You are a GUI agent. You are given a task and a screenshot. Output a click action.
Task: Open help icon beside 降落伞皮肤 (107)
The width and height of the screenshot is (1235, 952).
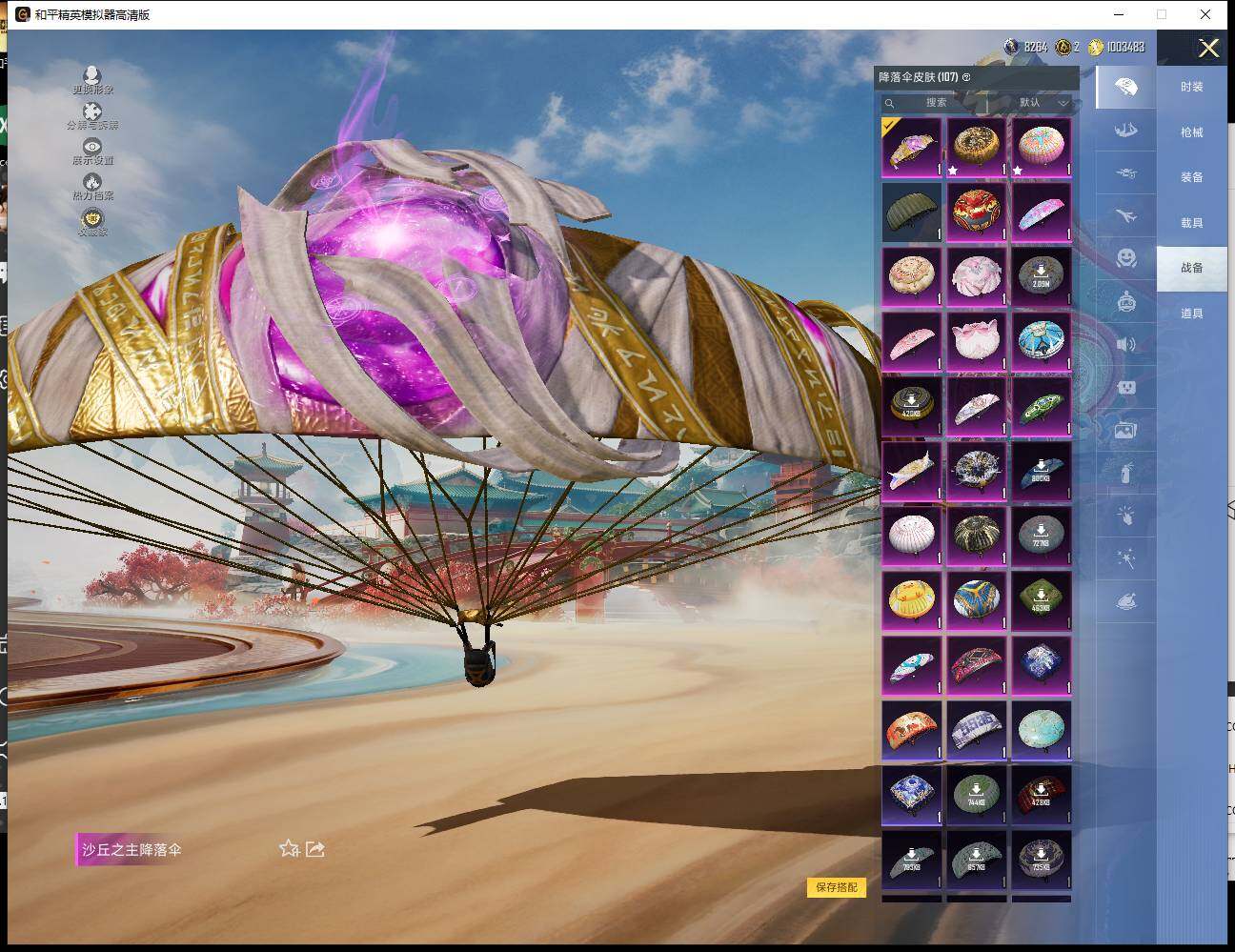[x=966, y=77]
